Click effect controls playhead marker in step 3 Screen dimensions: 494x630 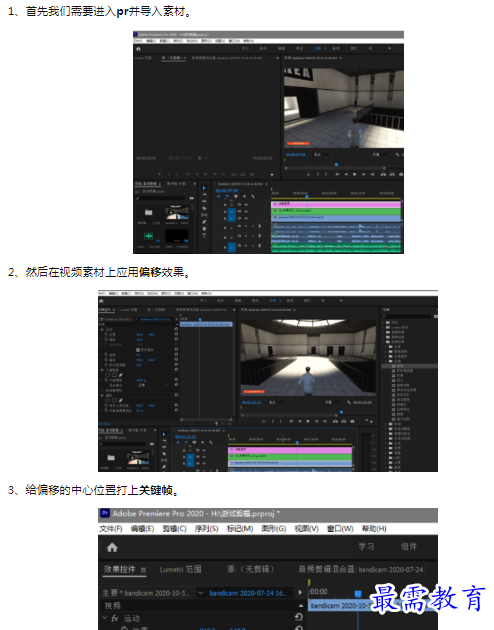[358, 594]
